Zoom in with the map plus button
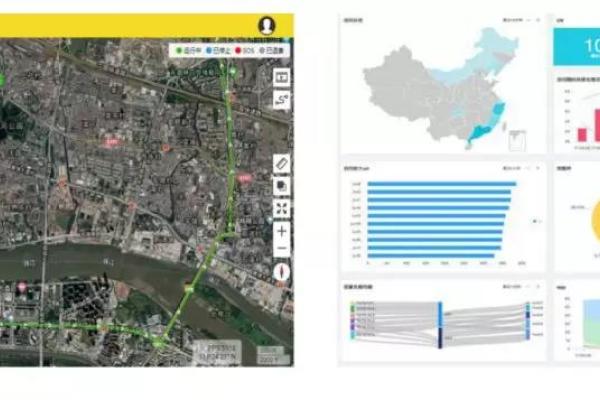 pyautogui.click(x=282, y=231)
